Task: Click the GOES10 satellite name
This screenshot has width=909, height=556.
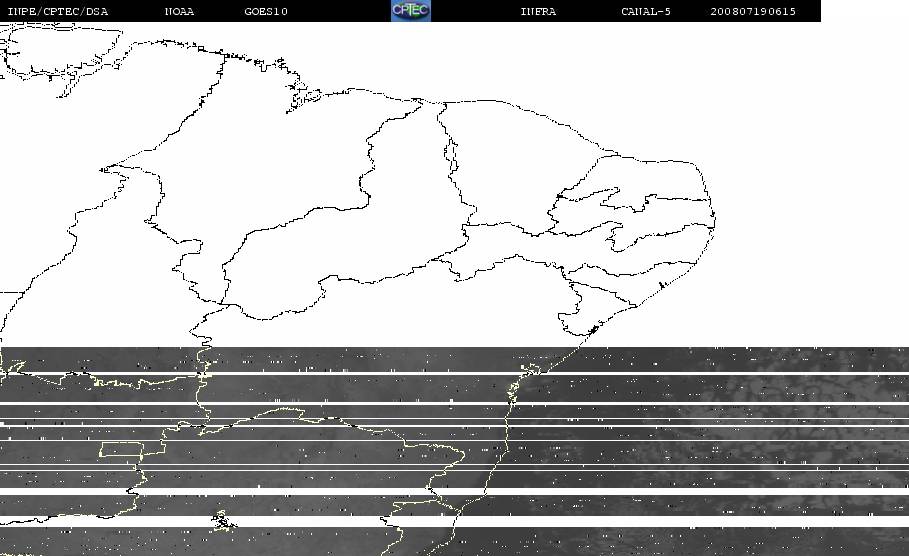Action: pyautogui.click(x=266, y=11)
